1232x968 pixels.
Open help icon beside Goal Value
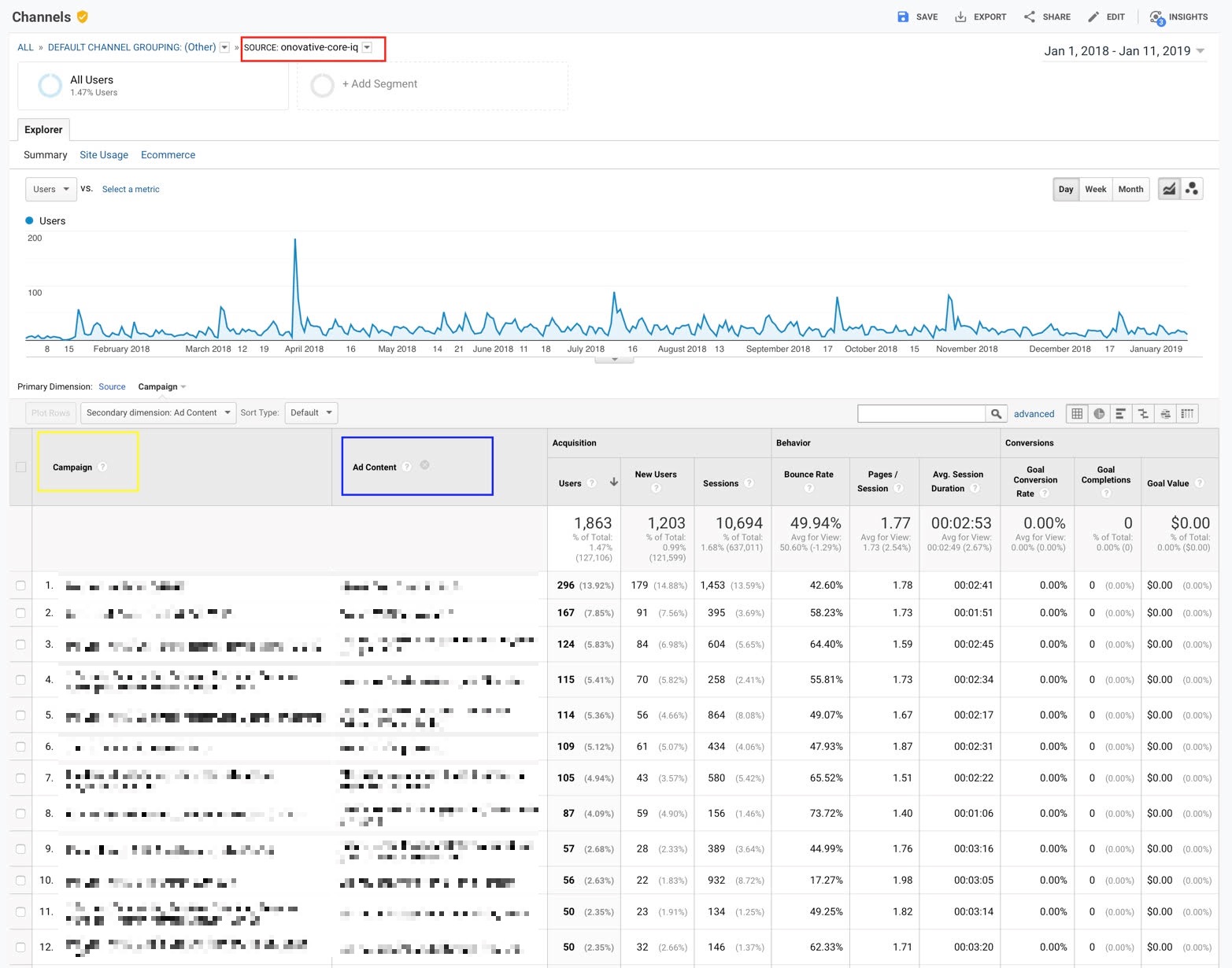coord(1199,483)
